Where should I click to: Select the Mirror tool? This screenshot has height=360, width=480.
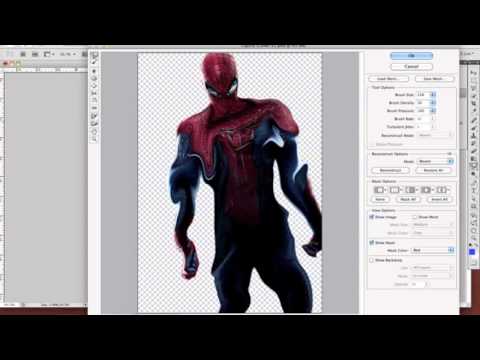pyautogui.click(x=95, y=100)
